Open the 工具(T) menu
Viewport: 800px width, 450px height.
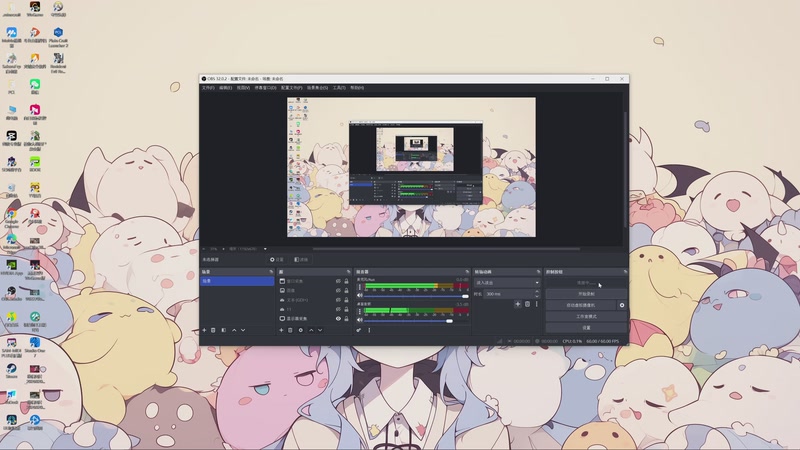pos(339,88)
